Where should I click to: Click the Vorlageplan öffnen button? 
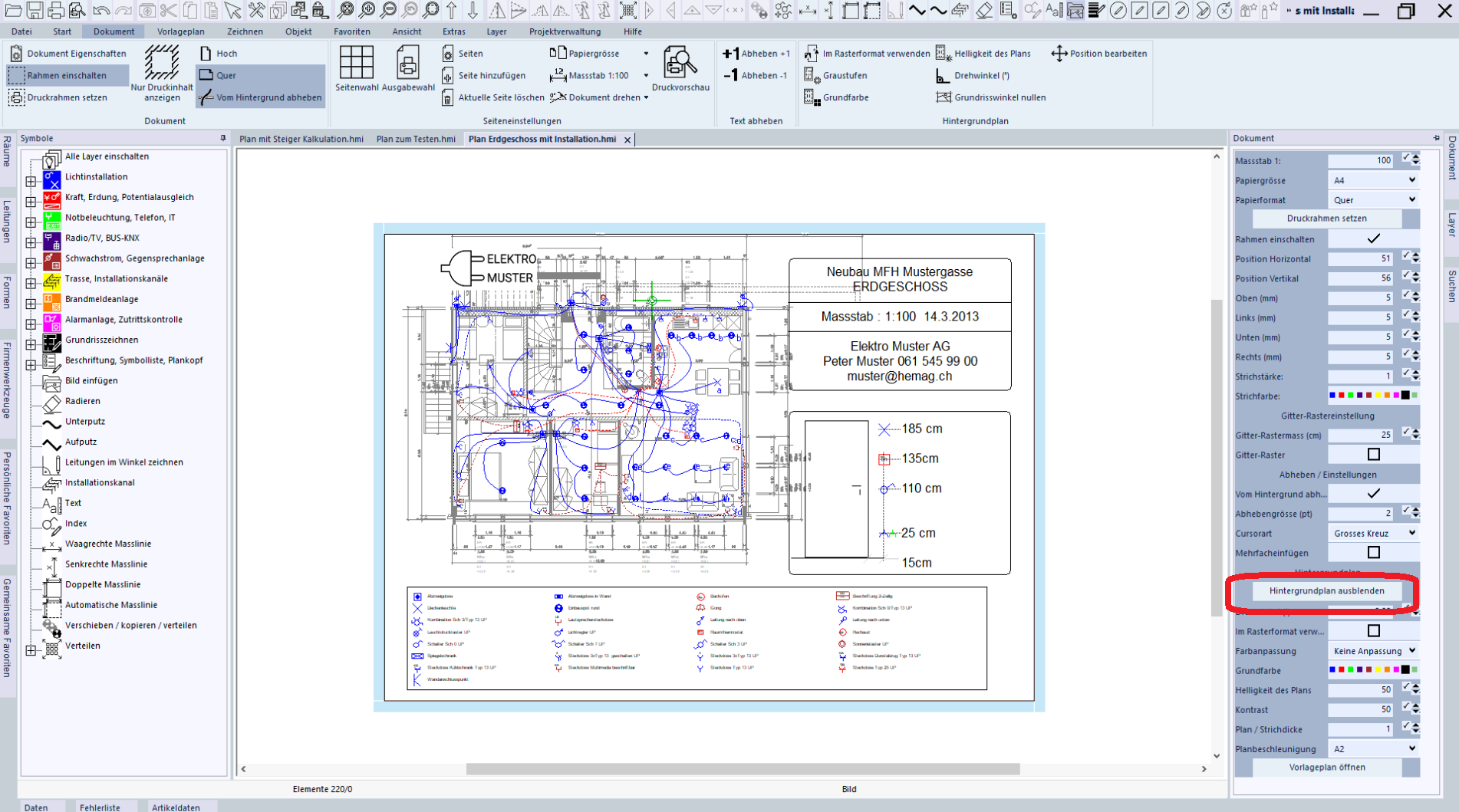[1326, 768]
